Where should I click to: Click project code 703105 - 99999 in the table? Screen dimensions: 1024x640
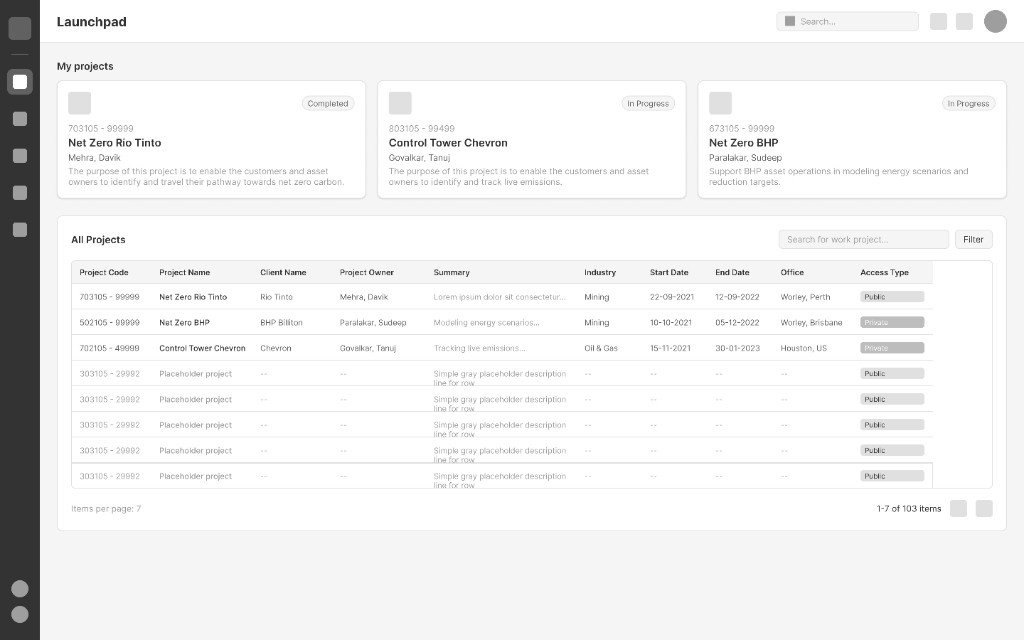point(109,296)
